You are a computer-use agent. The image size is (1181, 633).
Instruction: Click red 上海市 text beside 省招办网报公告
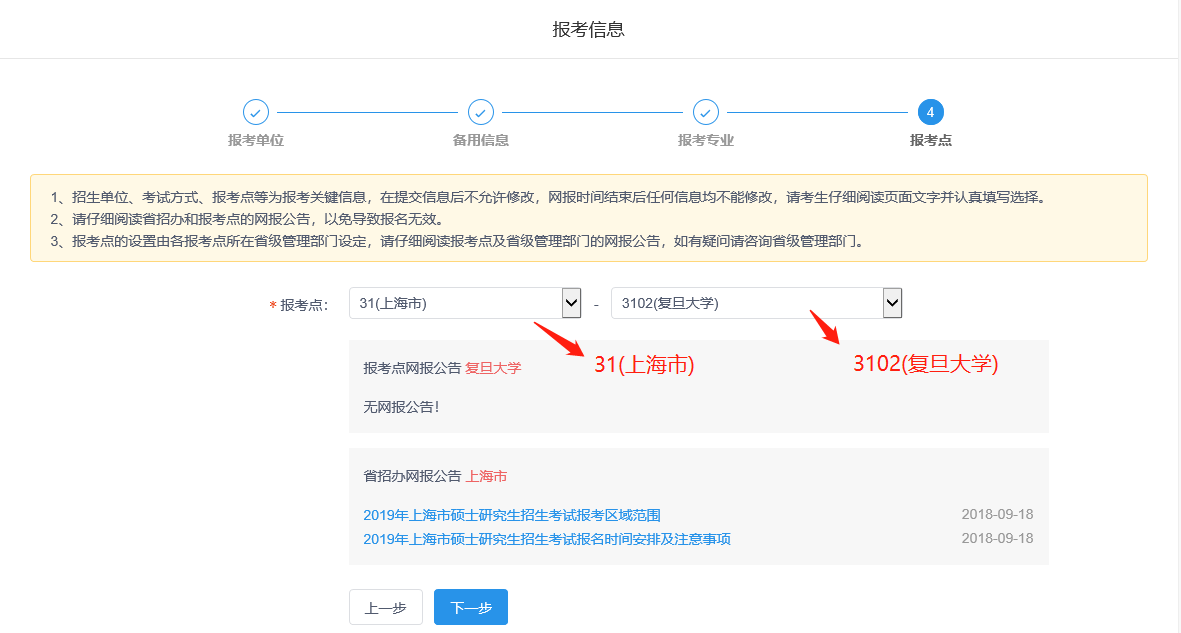click(486, 476)
